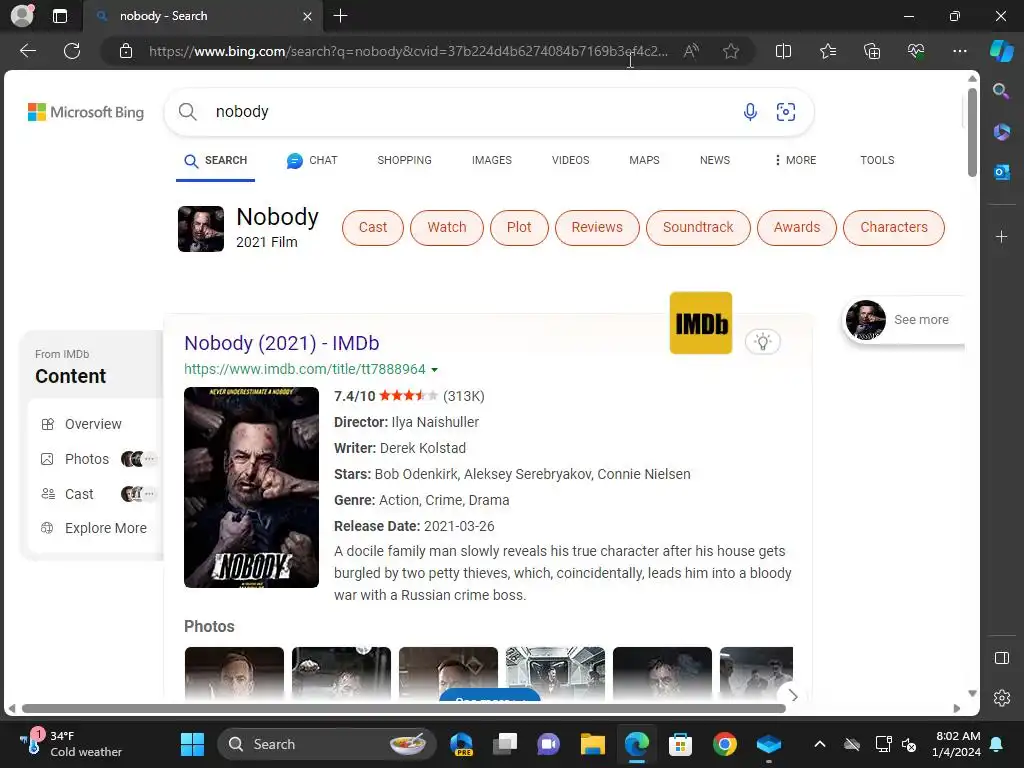The width and height of the screenshot is (1024, 768).
Task: Open Microsoft Store from taskbar
Action: pos(680,744)
